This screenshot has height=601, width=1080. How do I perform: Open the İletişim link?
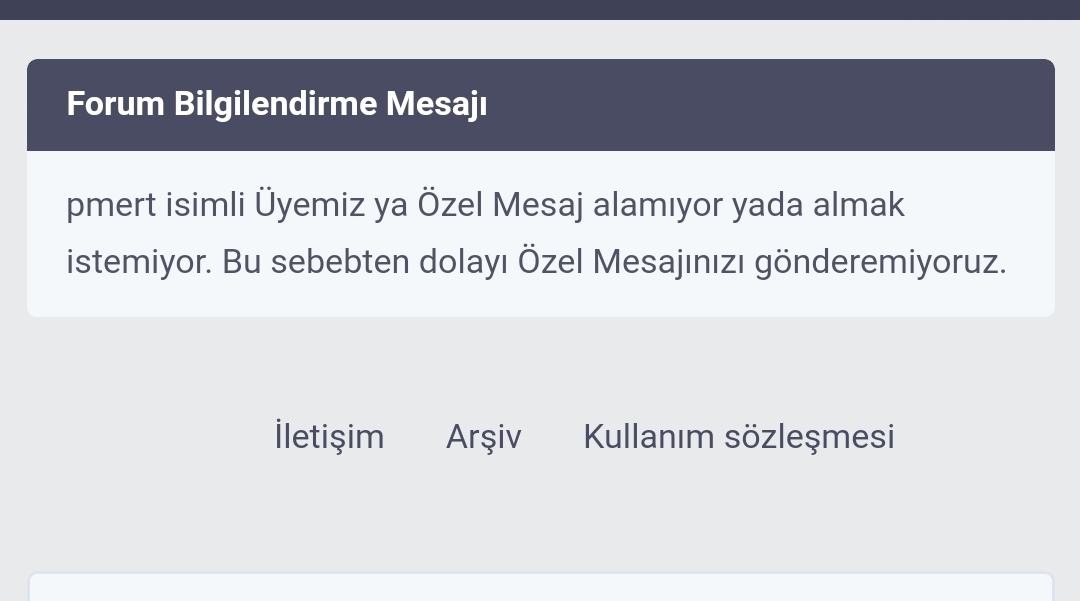click(329, 437)
